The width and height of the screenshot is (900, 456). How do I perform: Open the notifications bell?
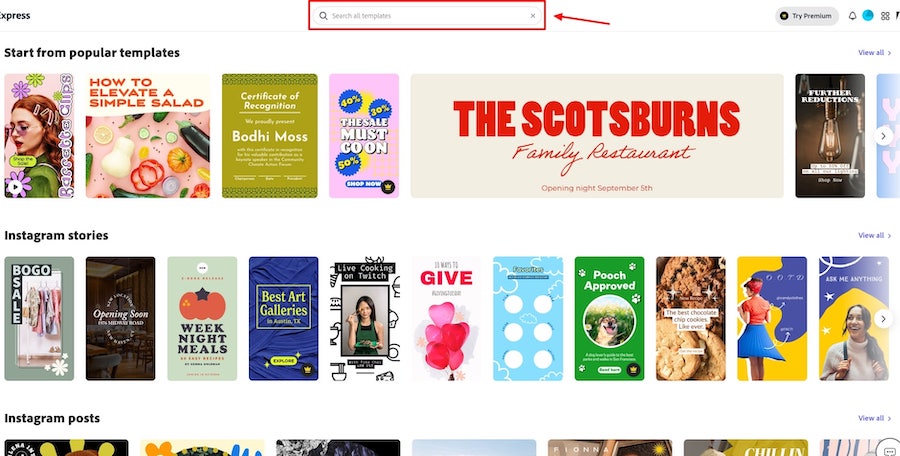point(852,16)
